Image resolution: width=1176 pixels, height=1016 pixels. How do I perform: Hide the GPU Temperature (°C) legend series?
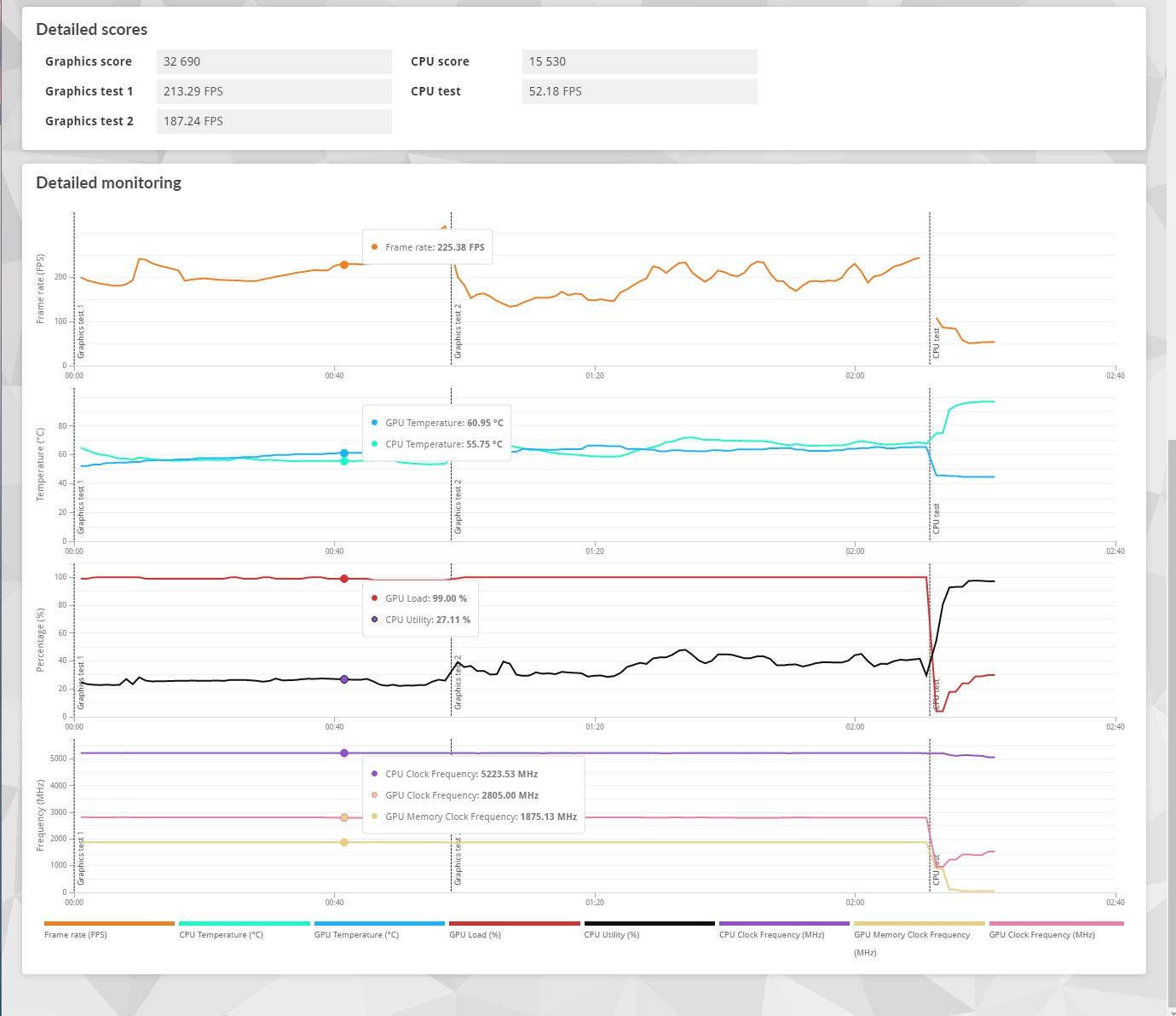tap(356, 935)
